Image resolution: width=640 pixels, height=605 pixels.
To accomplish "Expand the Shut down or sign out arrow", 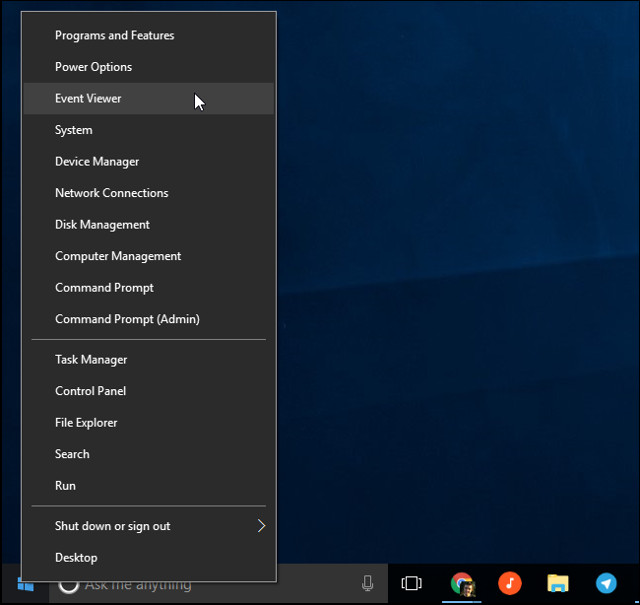I will [x=261, y=526].
